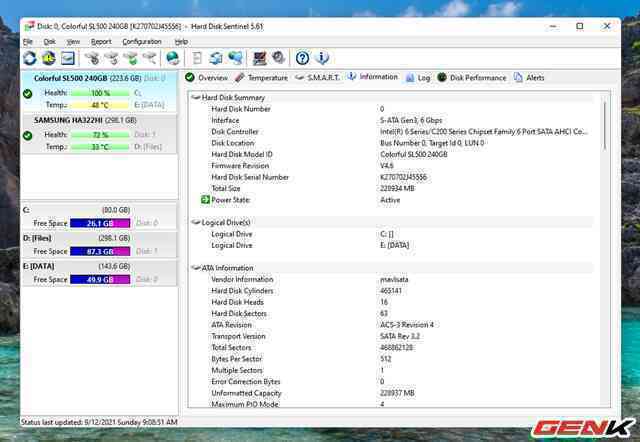Click the disk panel window toolbar icon

68,58
